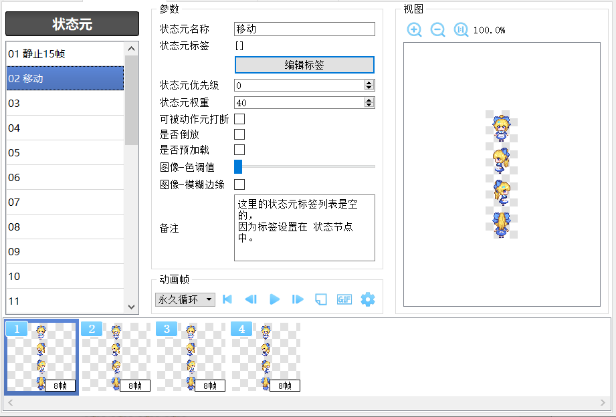The height and width of the screenshot is (417, 616).
Task: Open animation frame settings gear
Action: (367, 299)
